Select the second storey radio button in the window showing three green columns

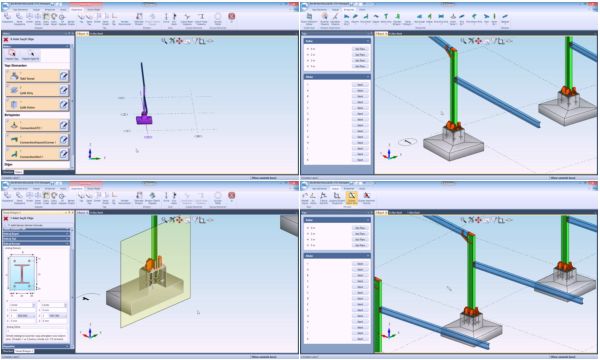(x=308, y=233)
